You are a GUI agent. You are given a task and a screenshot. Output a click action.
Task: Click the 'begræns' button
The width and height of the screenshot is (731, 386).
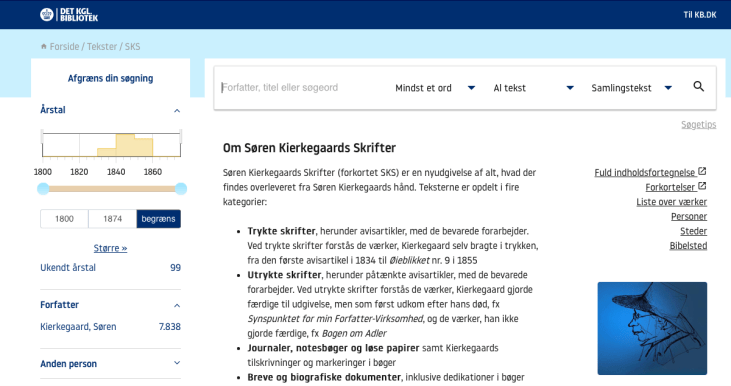click(159, 219)
